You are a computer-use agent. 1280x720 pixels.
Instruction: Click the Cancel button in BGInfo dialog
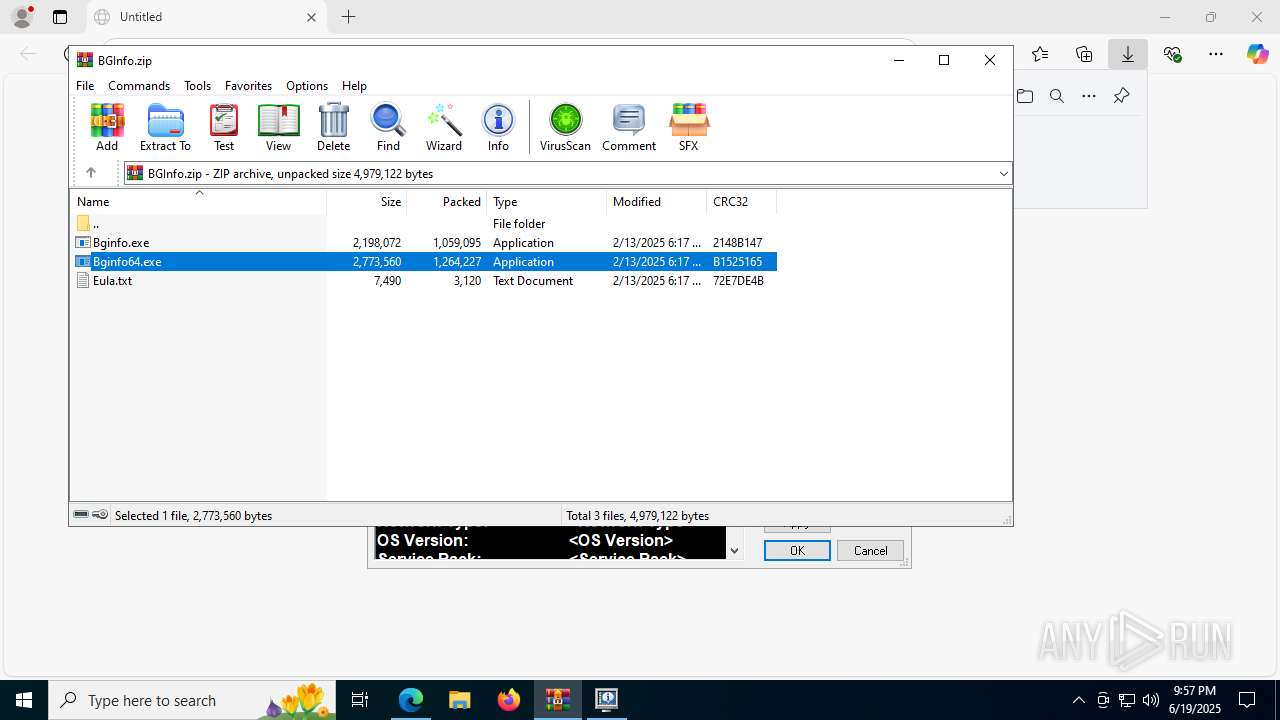pyautogui.click(x=870, y=550)
